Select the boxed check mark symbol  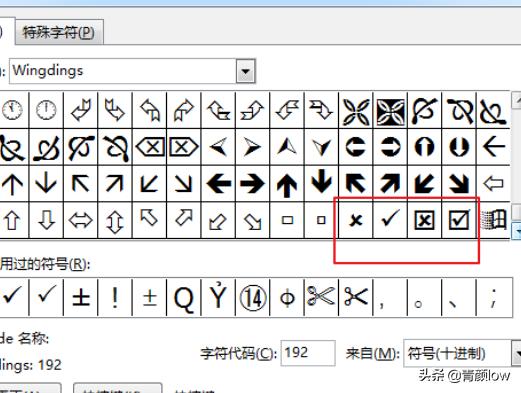pyautogui.click(x=459, y=220)
